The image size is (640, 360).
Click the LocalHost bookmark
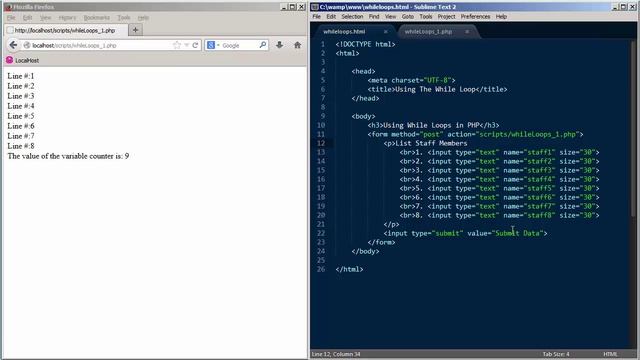[x=23, y=60]
